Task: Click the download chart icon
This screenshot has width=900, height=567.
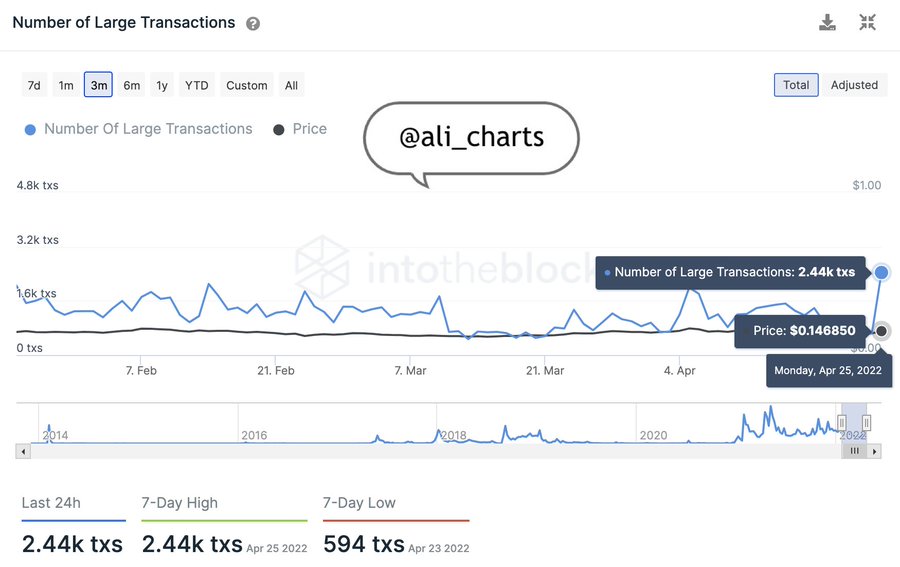Action: click(827, 22)
